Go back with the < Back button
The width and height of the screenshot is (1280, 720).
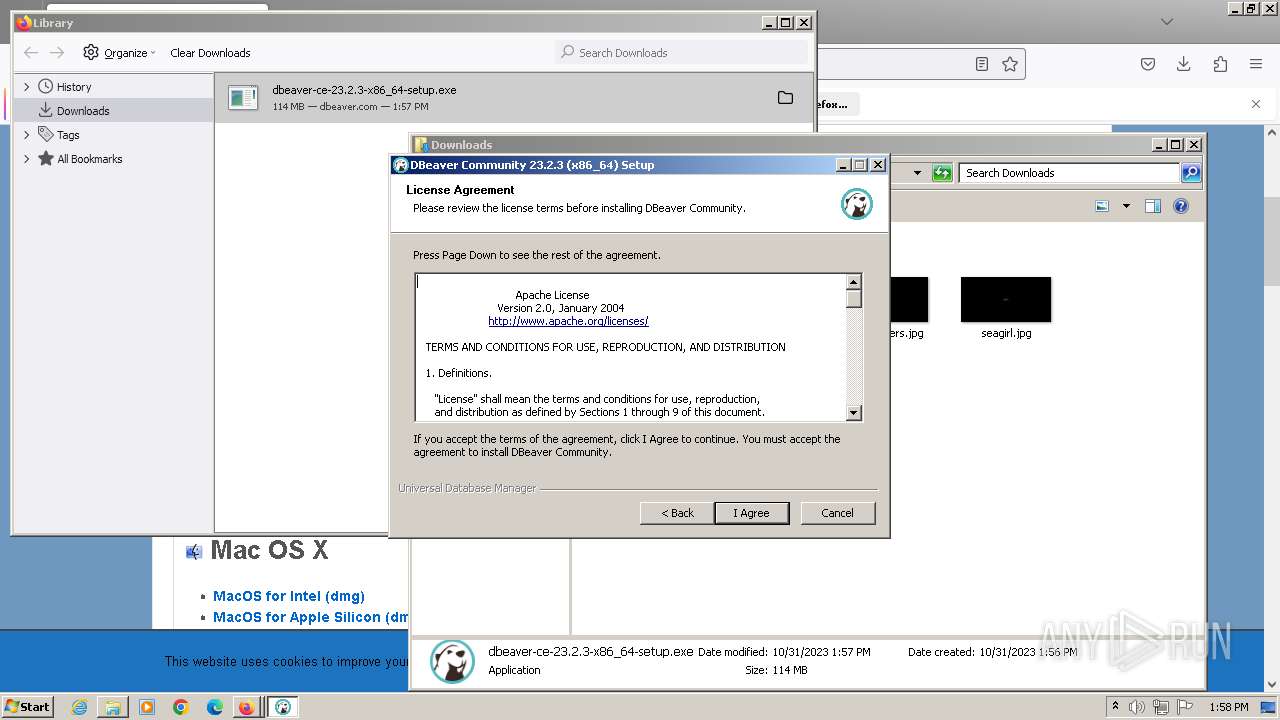click(677, 513)
